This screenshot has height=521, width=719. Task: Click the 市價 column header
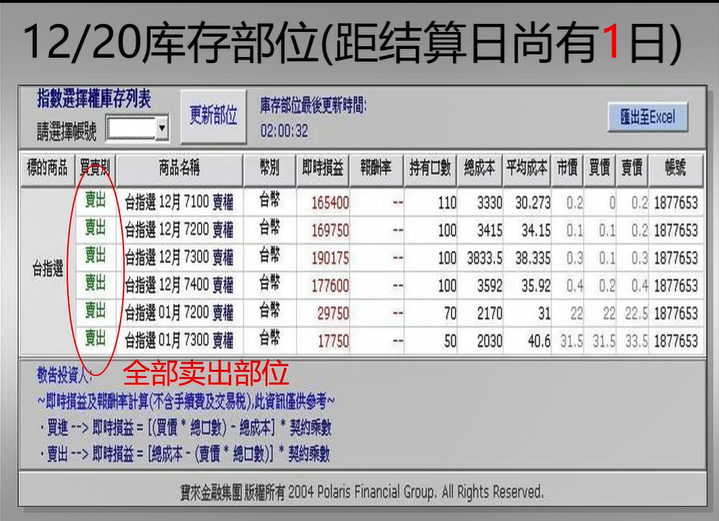[567, 169]
